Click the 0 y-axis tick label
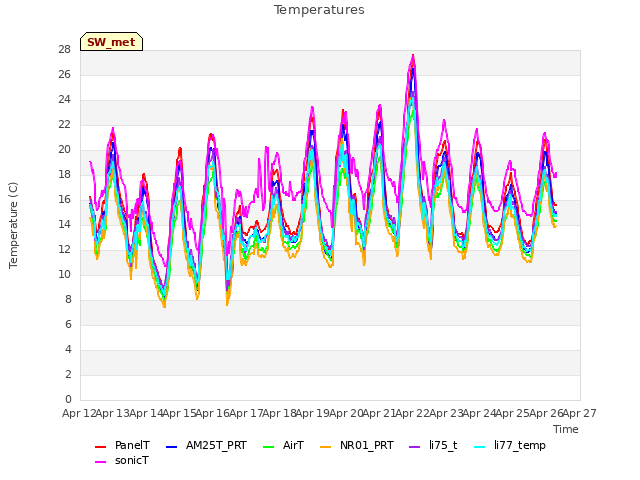 [68, 400]
